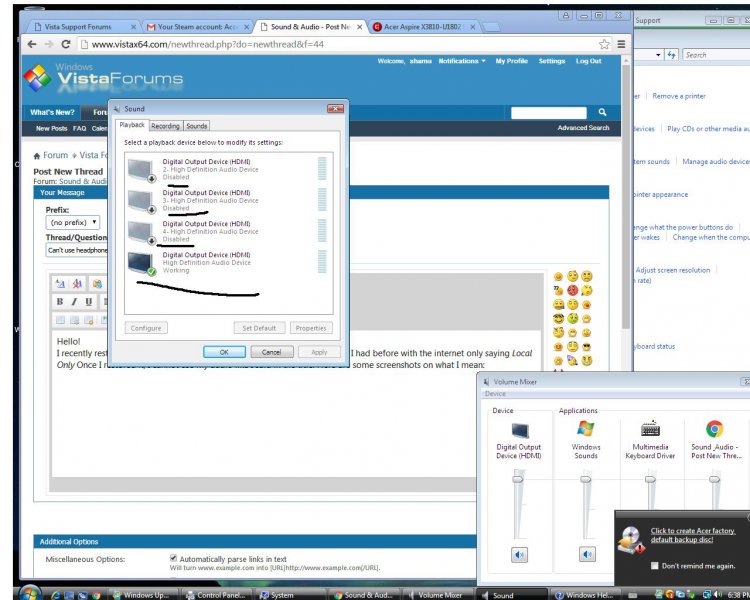Mute the Digital Output Device in Volume Mixer
Image resolution: width=750 pixels, height=600 pixels.
[519, 555]
